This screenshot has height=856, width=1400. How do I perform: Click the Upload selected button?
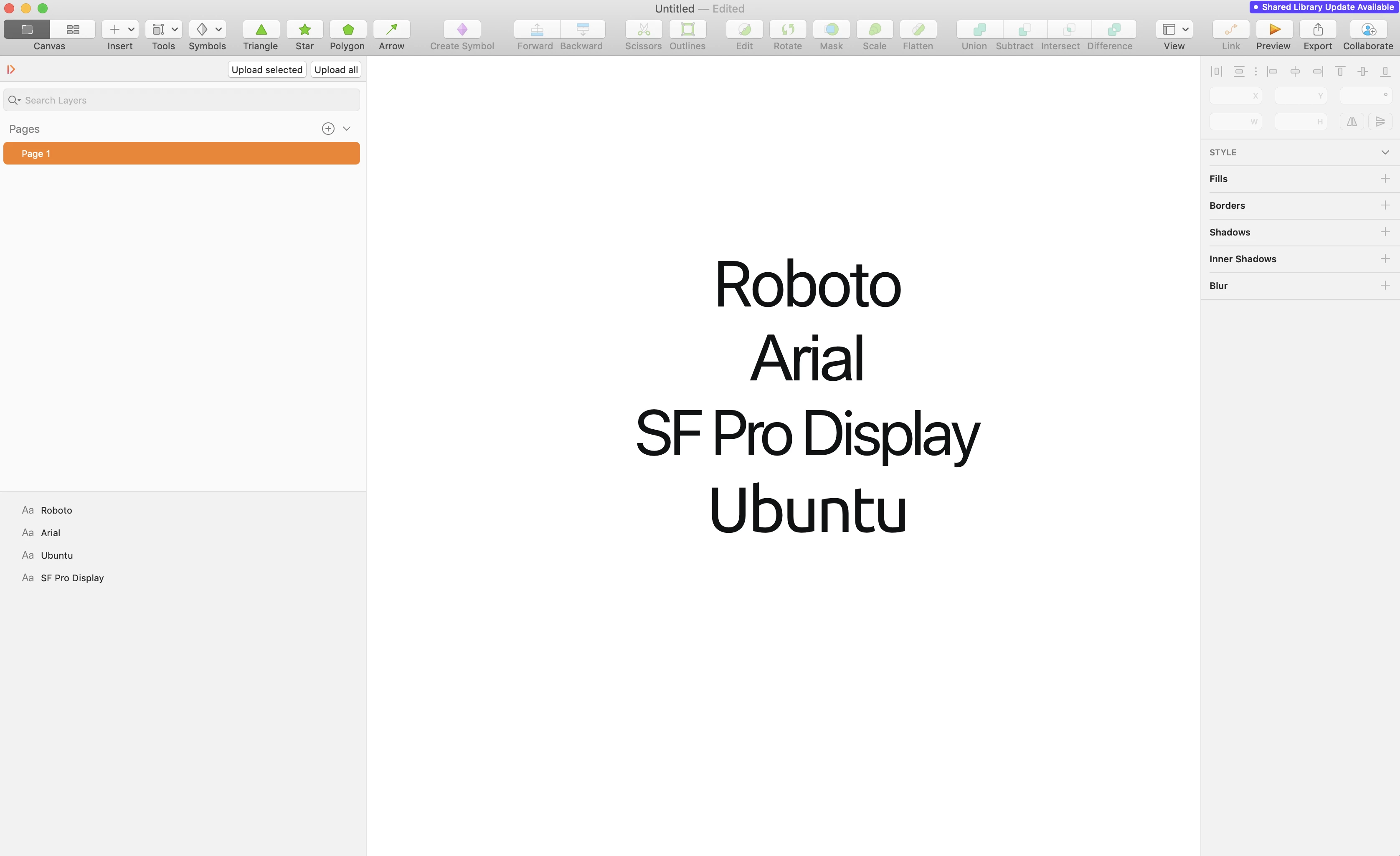(266, 70)
